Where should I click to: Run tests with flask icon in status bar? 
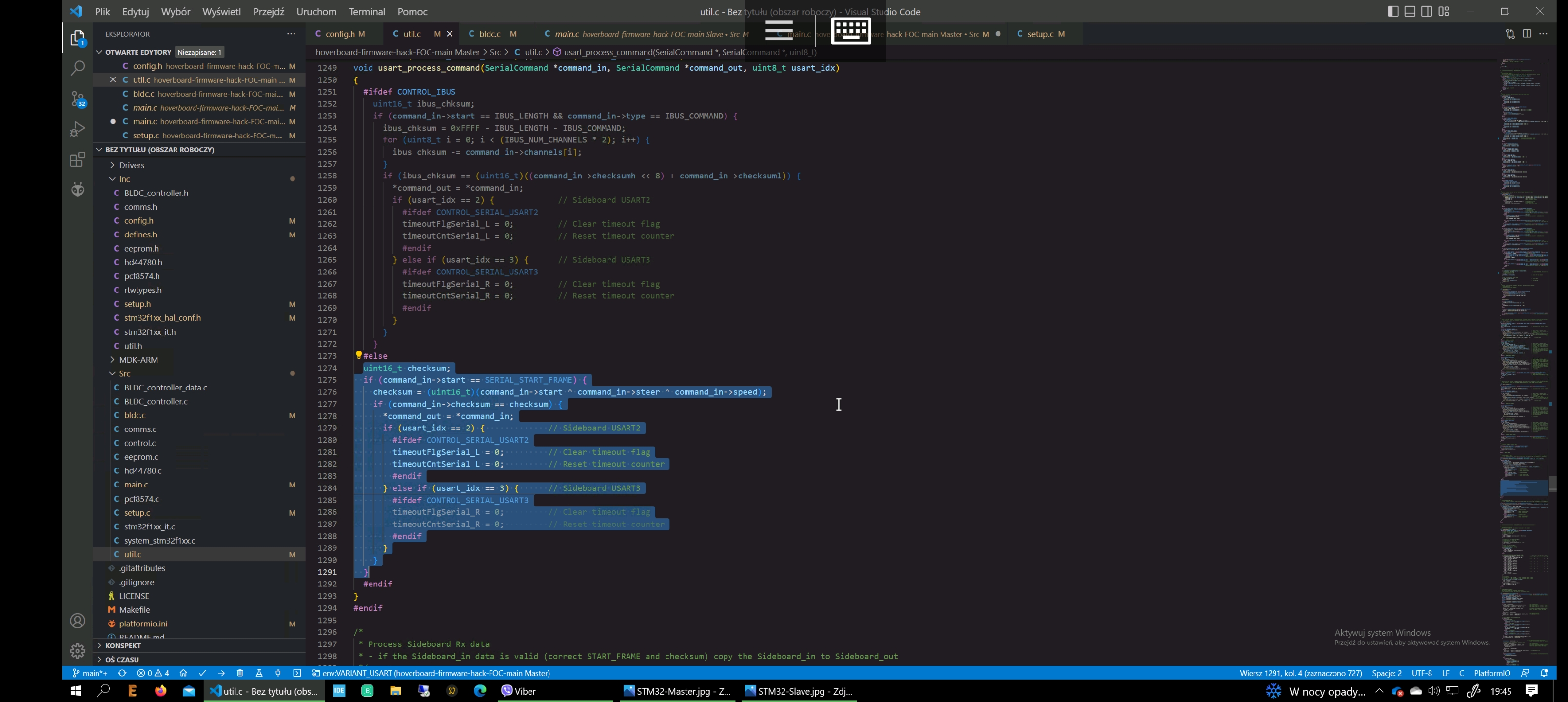point(259,673)
